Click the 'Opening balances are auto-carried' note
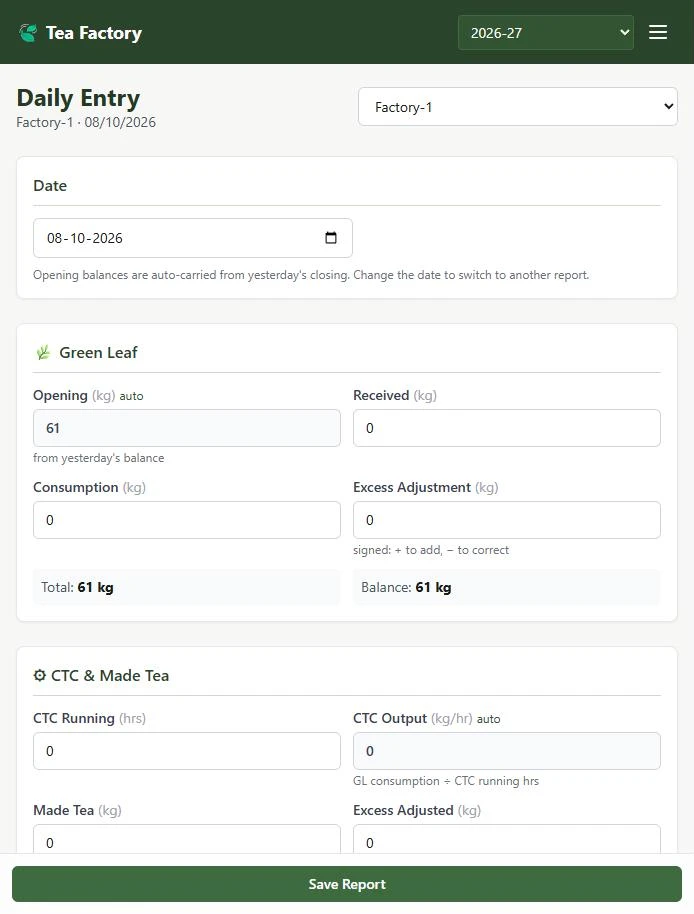The image size is (694, 914). coord(311,275)
